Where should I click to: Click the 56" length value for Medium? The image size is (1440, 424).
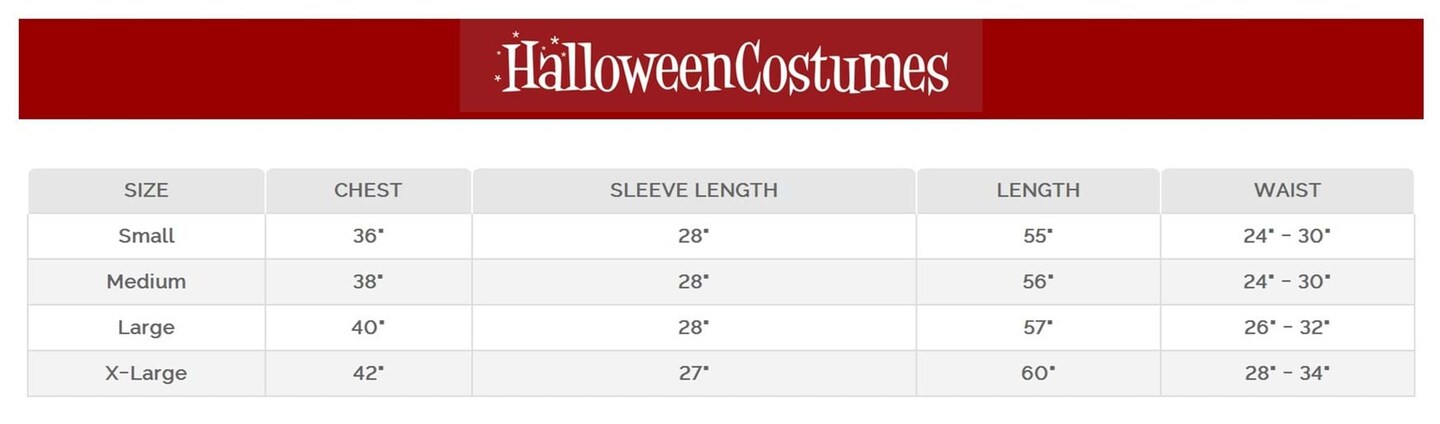pyautogui.click(x=1038, y=282)
